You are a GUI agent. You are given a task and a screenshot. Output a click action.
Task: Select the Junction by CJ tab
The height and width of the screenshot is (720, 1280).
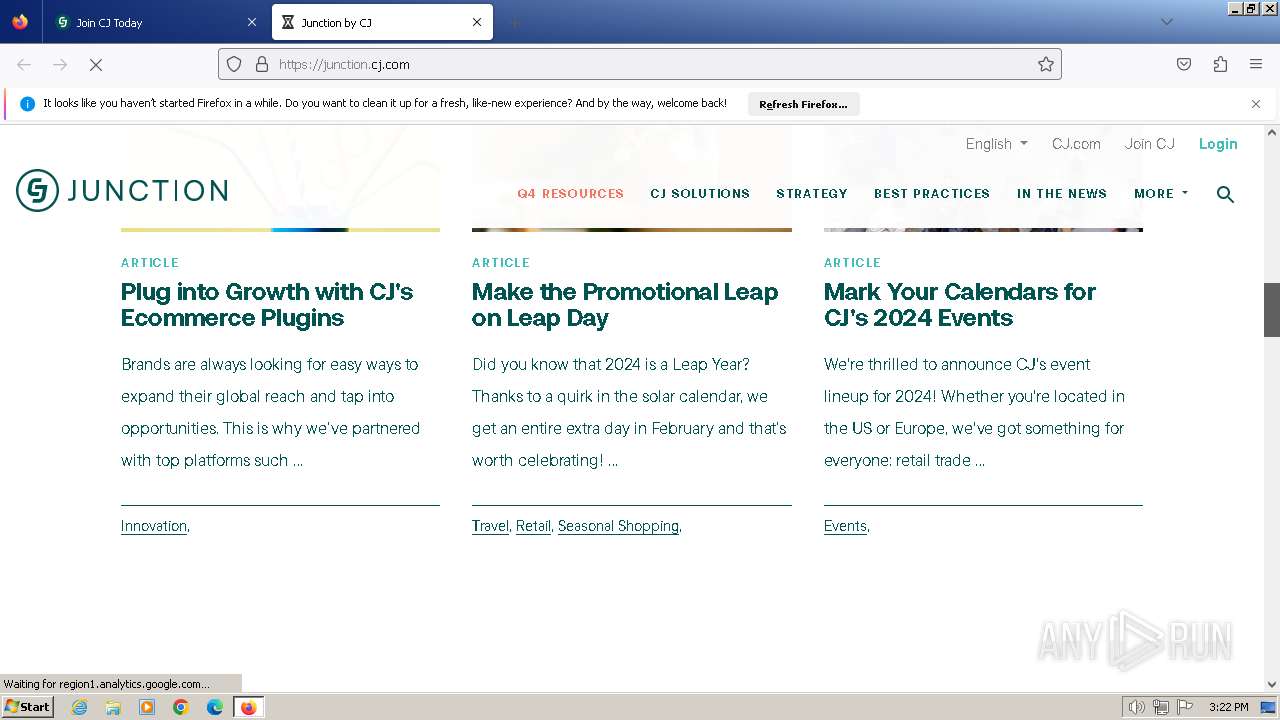point(382,22)
